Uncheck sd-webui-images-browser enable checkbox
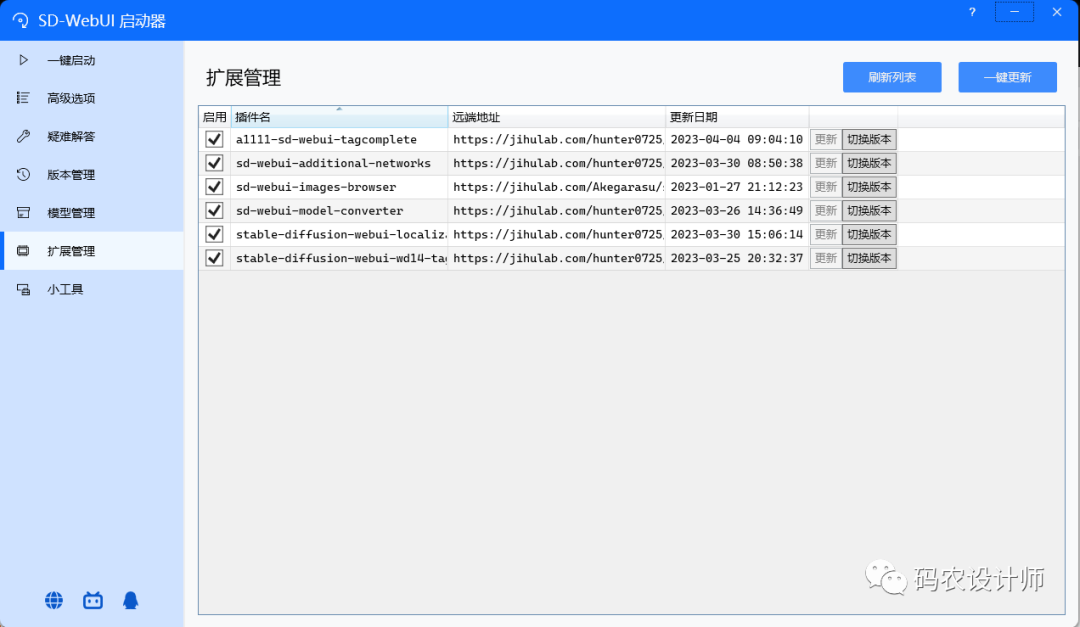1080x627 pixels. click(214, 187)
